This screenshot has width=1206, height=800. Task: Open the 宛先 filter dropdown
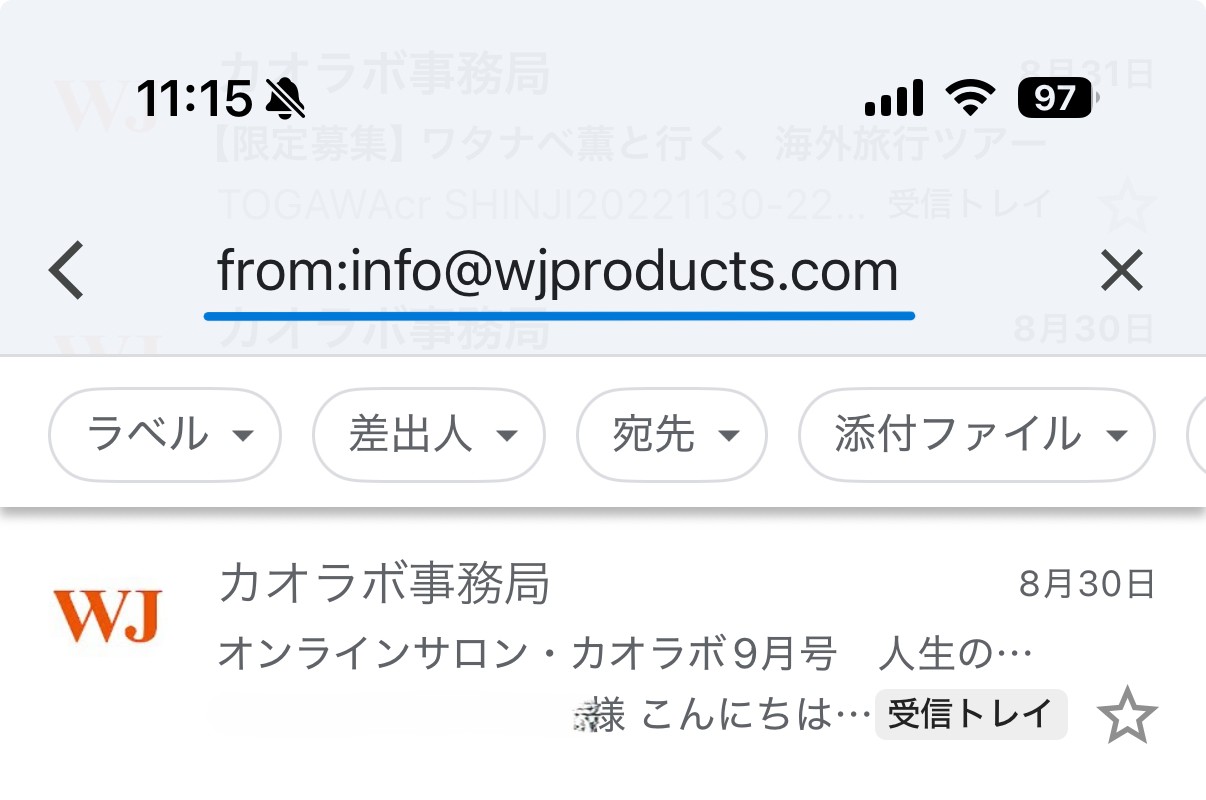click(x=672, y=436)
